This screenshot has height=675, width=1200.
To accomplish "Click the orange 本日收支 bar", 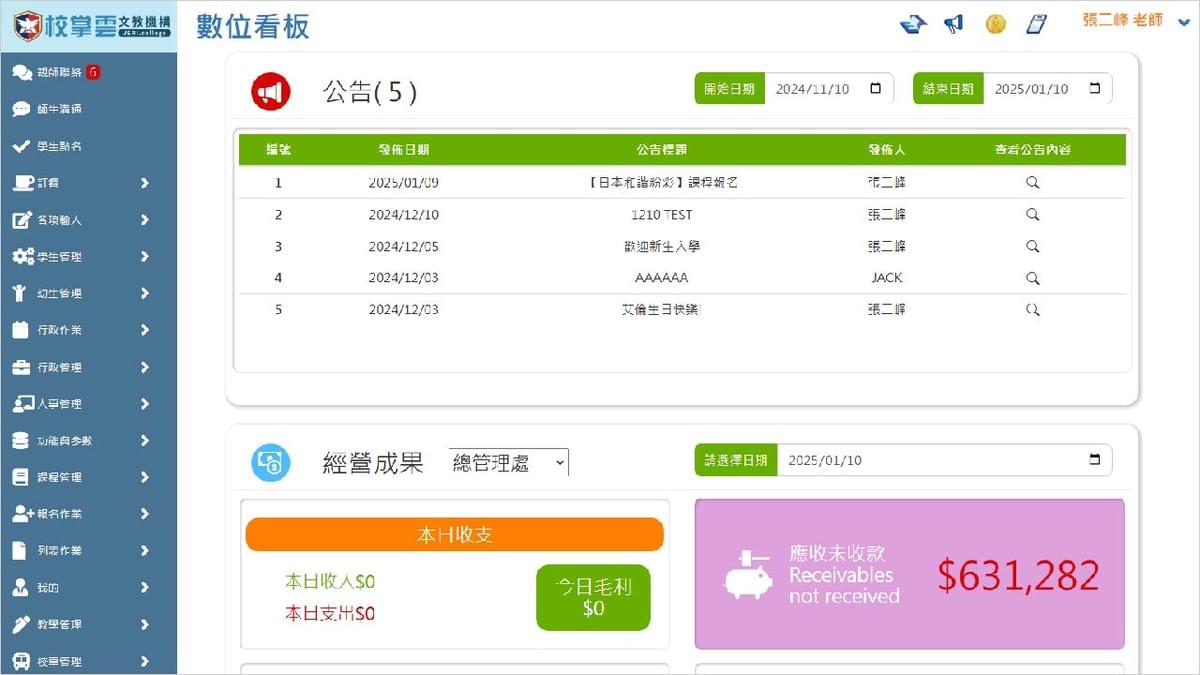I will click(455, 534).
